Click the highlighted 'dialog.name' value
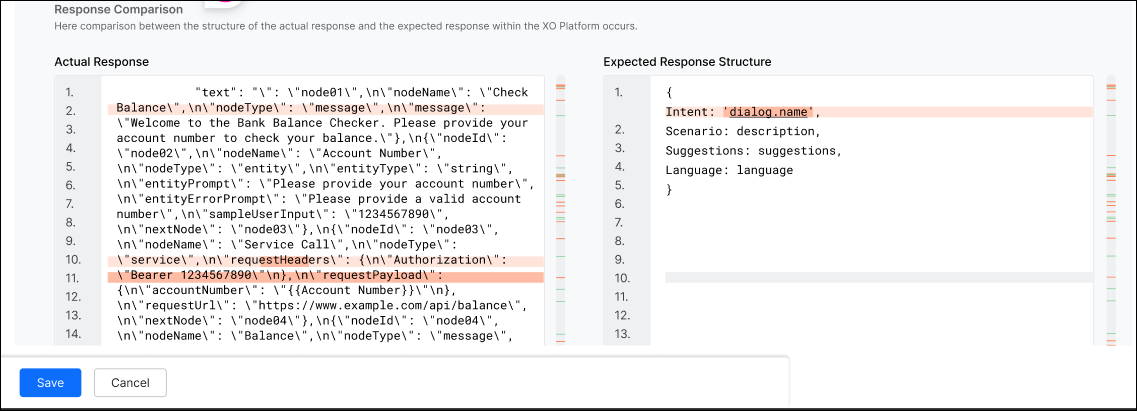This screenshot has width=1137, height=411. click(x=770, y=112)
